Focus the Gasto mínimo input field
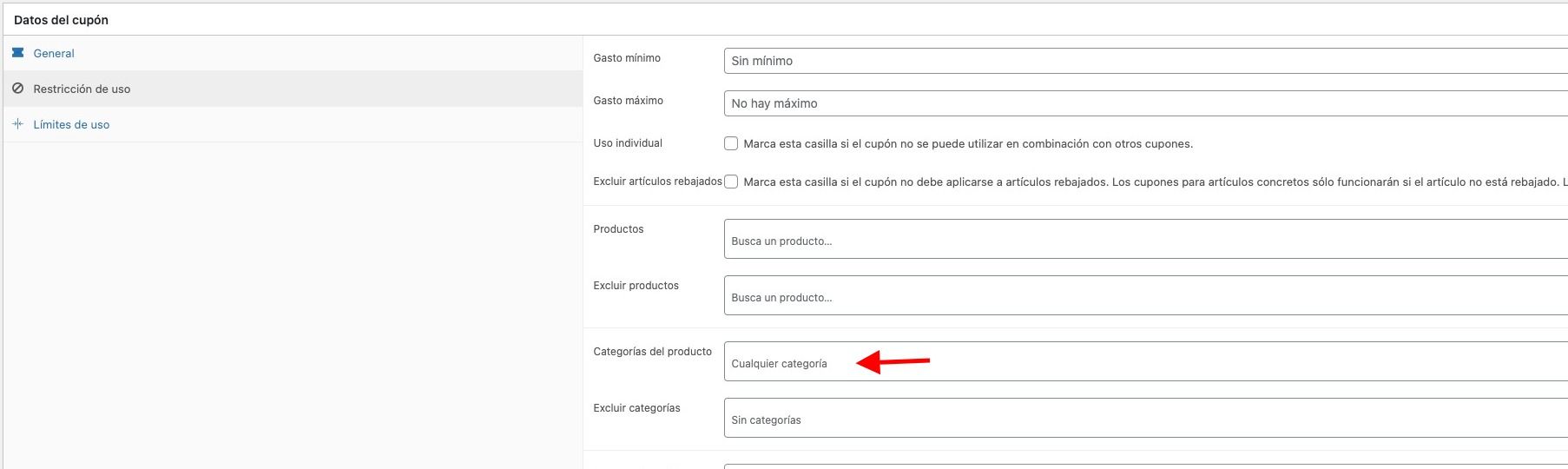This screenshot has height=469, width=1568. point(1146,61)
